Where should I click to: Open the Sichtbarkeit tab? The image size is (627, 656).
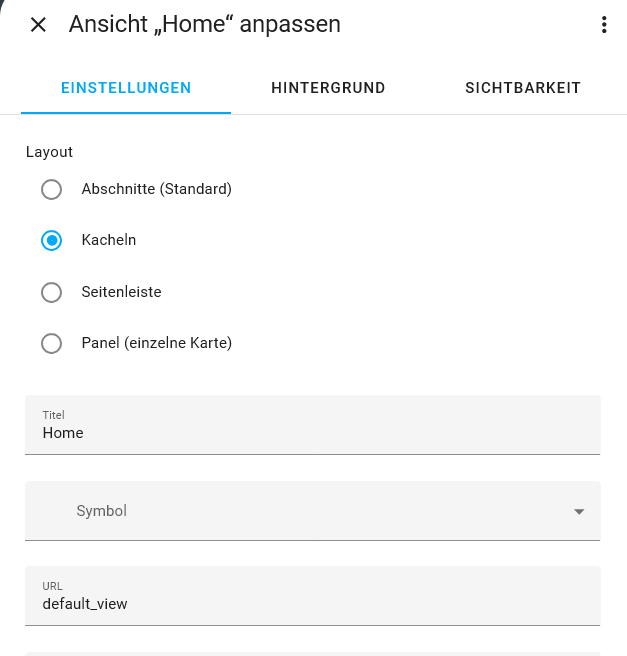click(523, 88)
